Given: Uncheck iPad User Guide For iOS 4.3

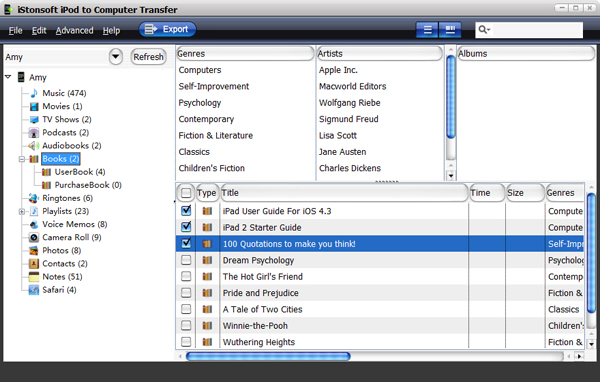Looking at the screenshot, I should point(186,211).
